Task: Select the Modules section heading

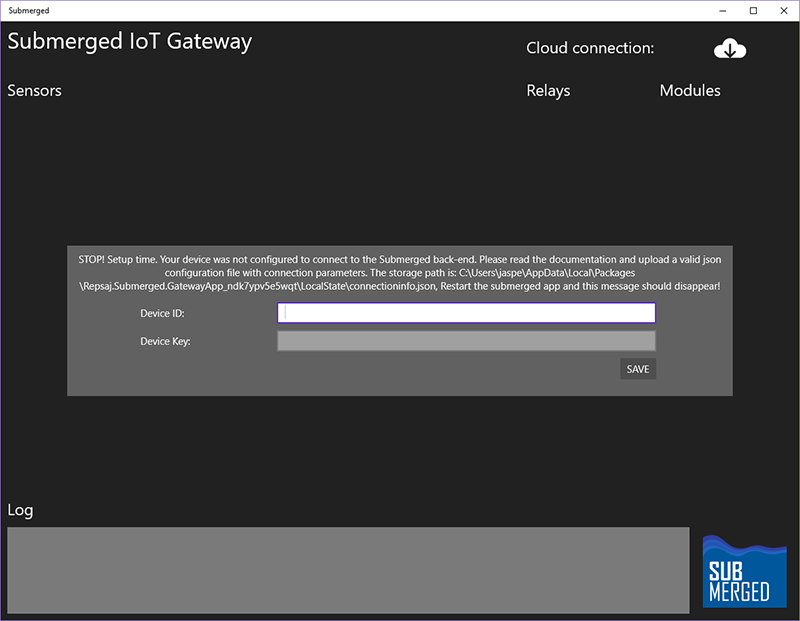Action: coord(690,90)
